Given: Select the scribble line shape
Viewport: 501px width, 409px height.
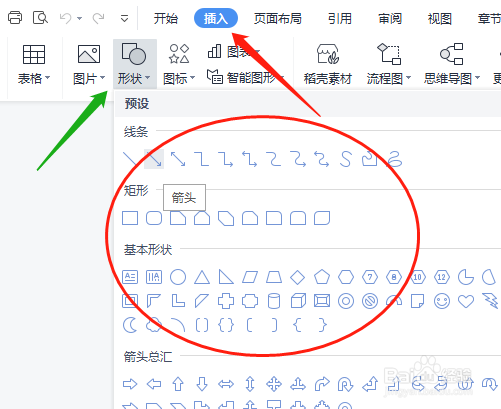Looking at the screenshot, I should coord(395,159).
